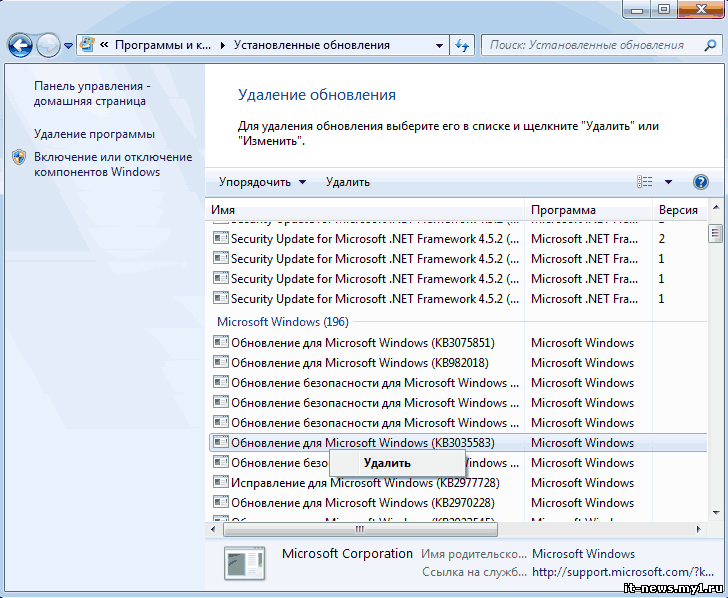Screen dimensions: 728x598
Task: Click 'Удалить' in the command toolbar
Action: [348, 182]
